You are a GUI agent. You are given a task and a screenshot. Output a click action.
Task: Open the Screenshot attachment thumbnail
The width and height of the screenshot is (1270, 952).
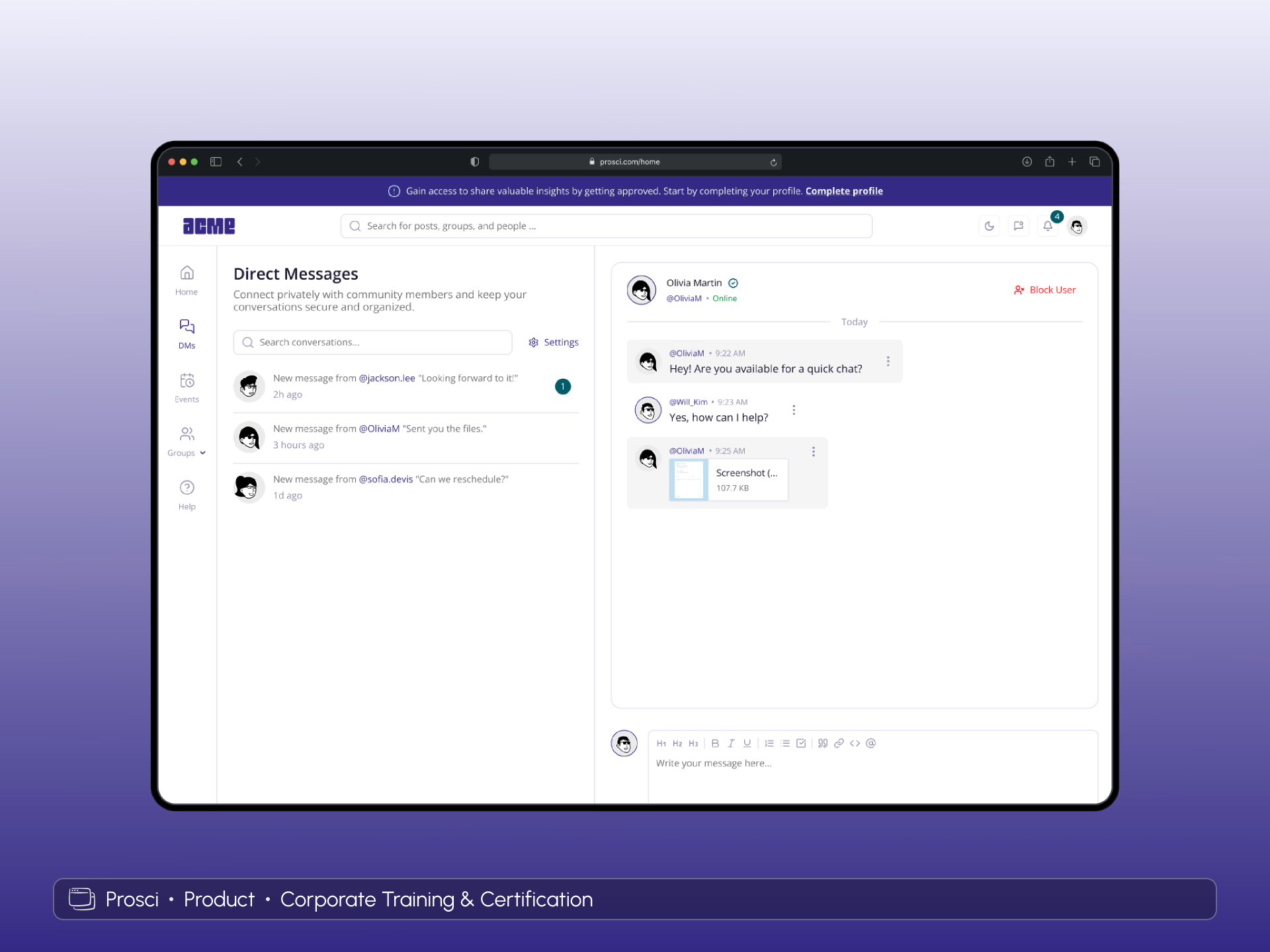(x=689, y=480)
